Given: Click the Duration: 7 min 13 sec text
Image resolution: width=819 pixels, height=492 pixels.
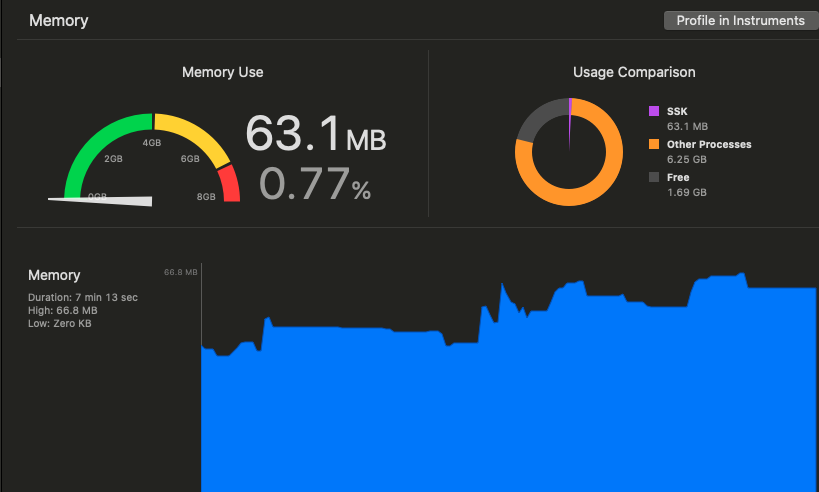Looking at the screenshot, I should click(83, 297).
